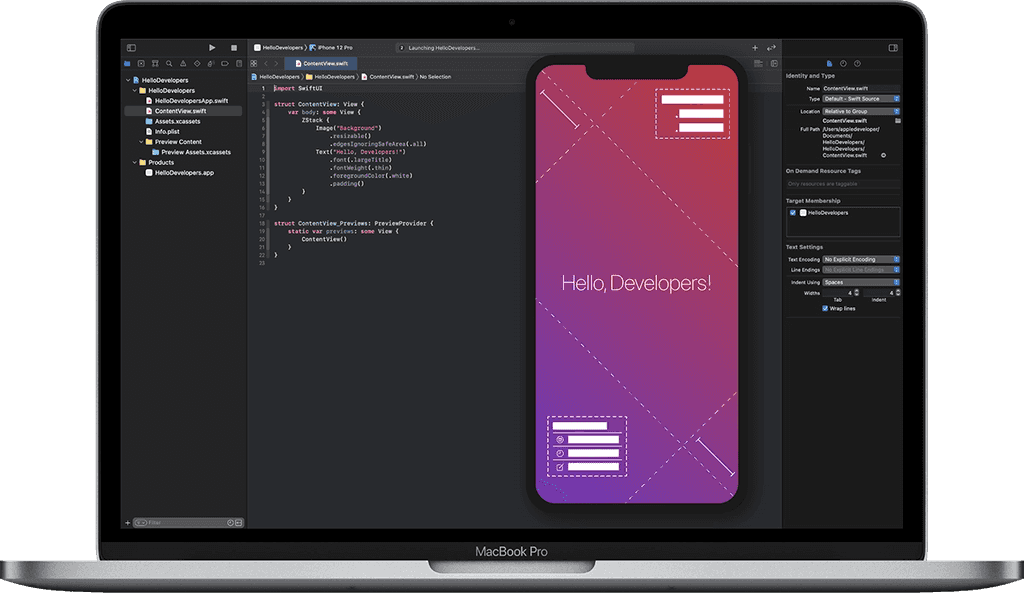This screenshot has height=593, width=1024.
Task: Switch to the Quick Help inspector
Action: click(x=855, y=64)
